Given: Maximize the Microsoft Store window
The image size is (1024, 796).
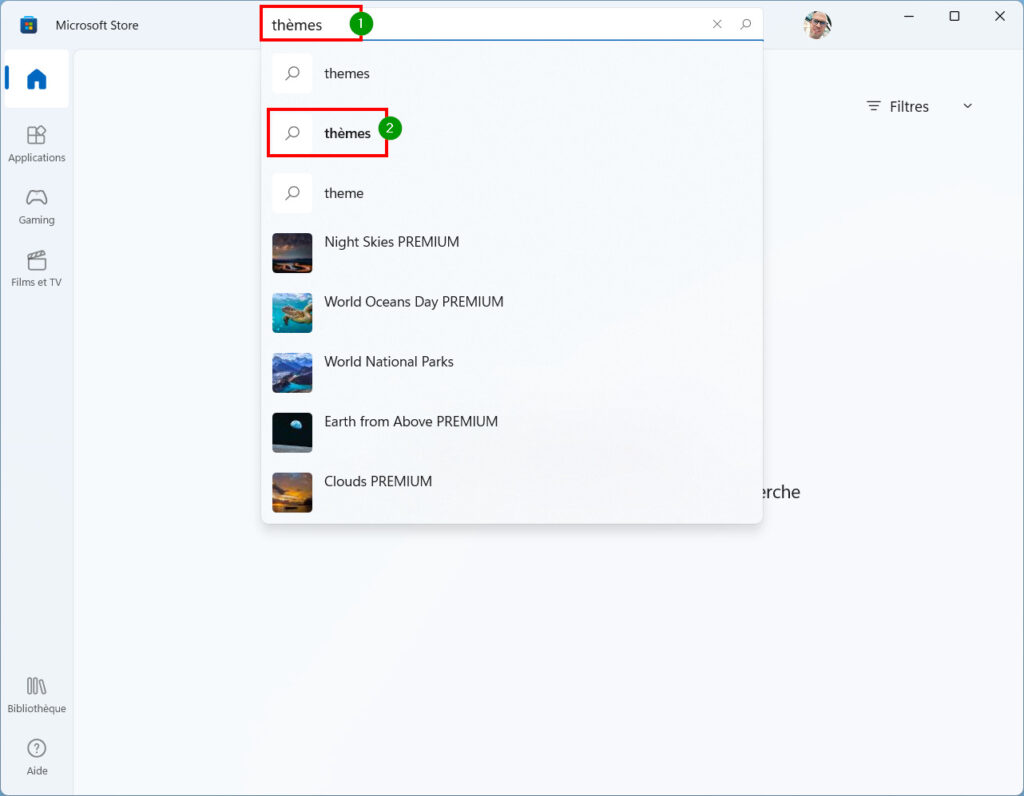Looking at the screenshot, I should [x=954, y=16].
